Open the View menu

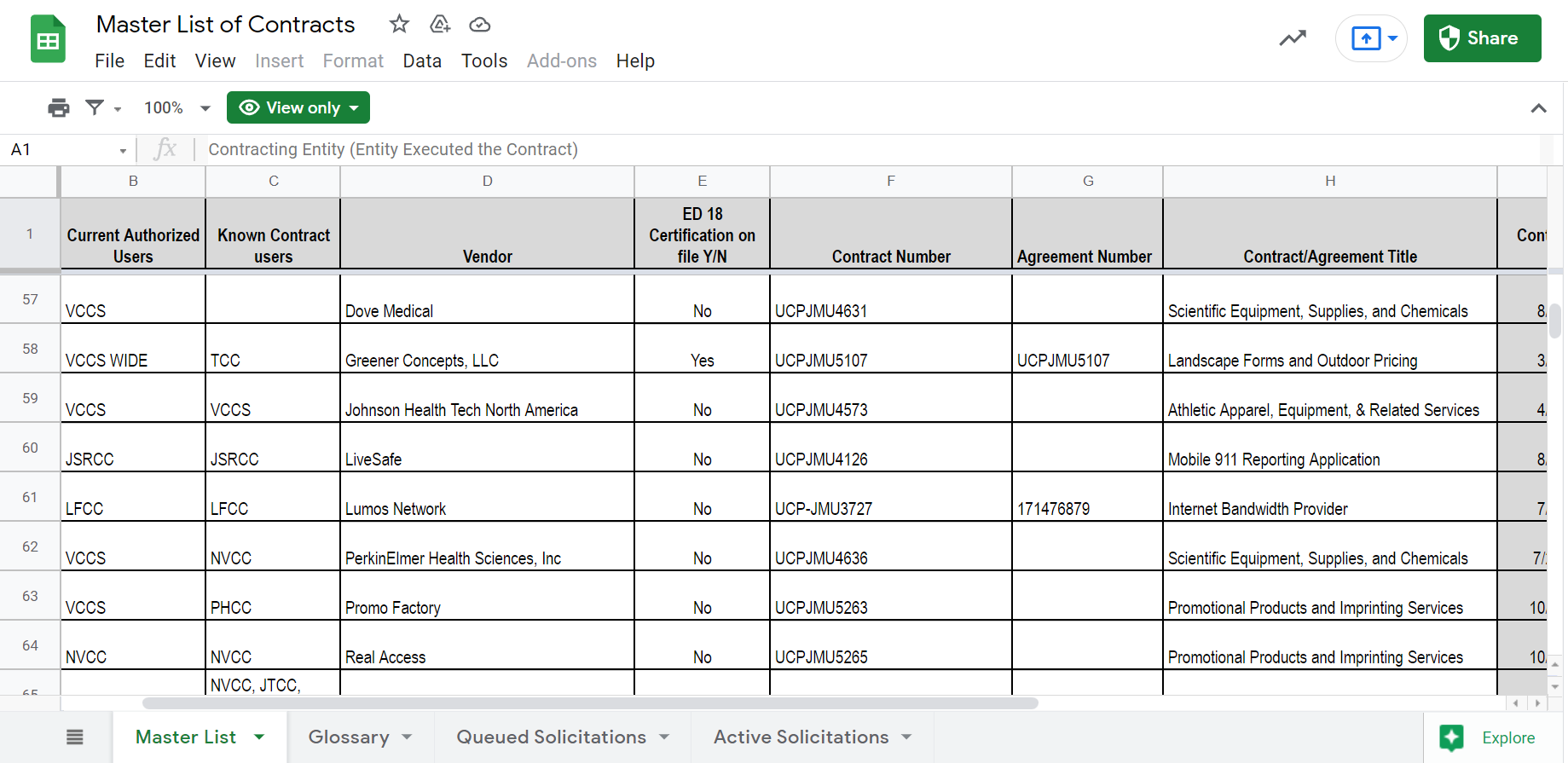pos(215,61)
